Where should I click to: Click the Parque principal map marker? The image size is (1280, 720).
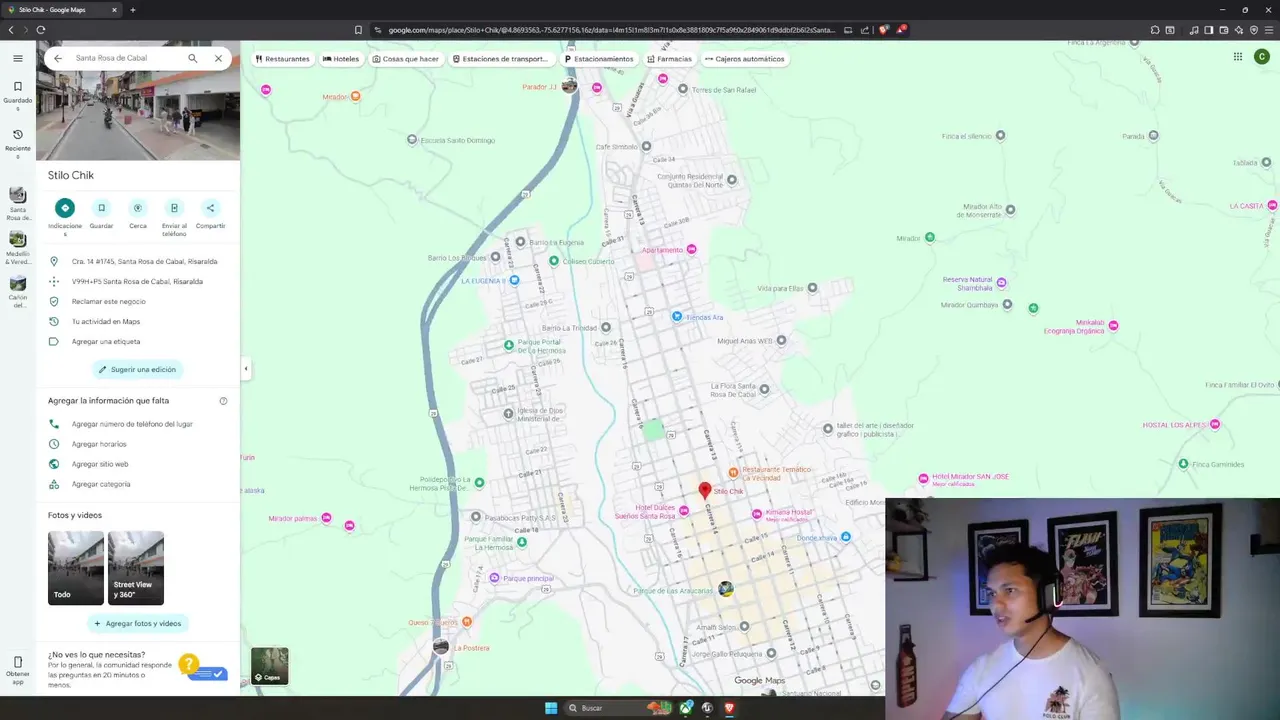(x=494, y=578)
